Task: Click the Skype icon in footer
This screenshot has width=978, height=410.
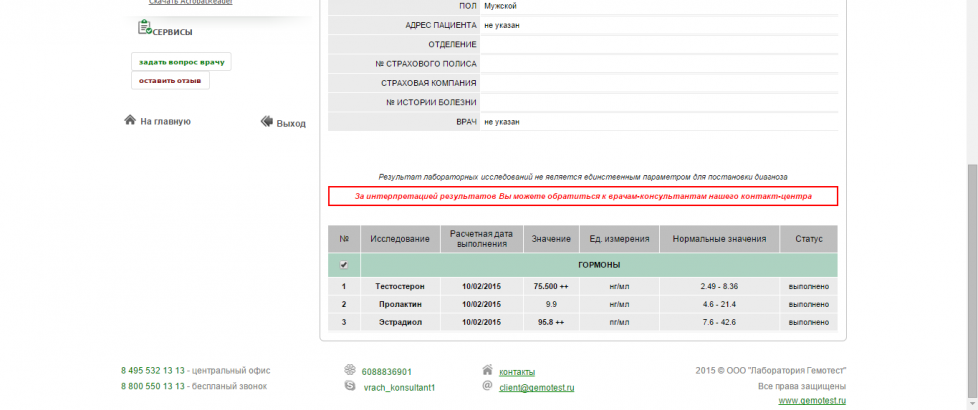Action: point(349,385)
